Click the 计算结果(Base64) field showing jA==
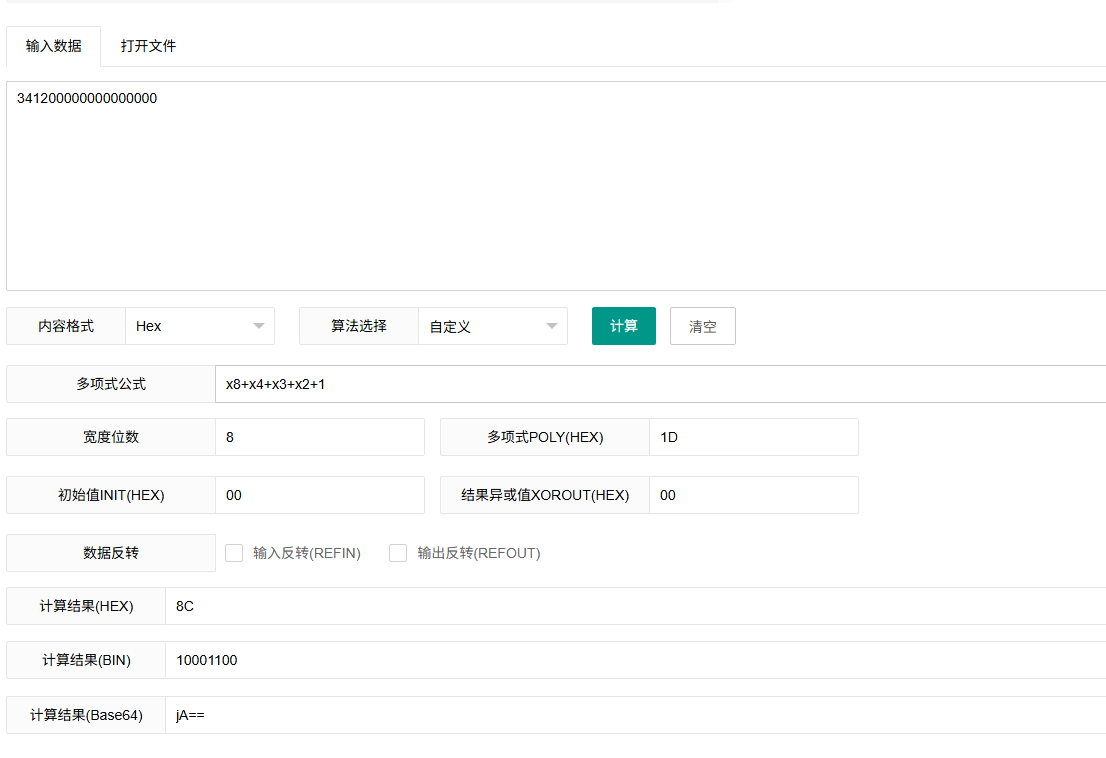1106x758 pixels. click(636, 715)
